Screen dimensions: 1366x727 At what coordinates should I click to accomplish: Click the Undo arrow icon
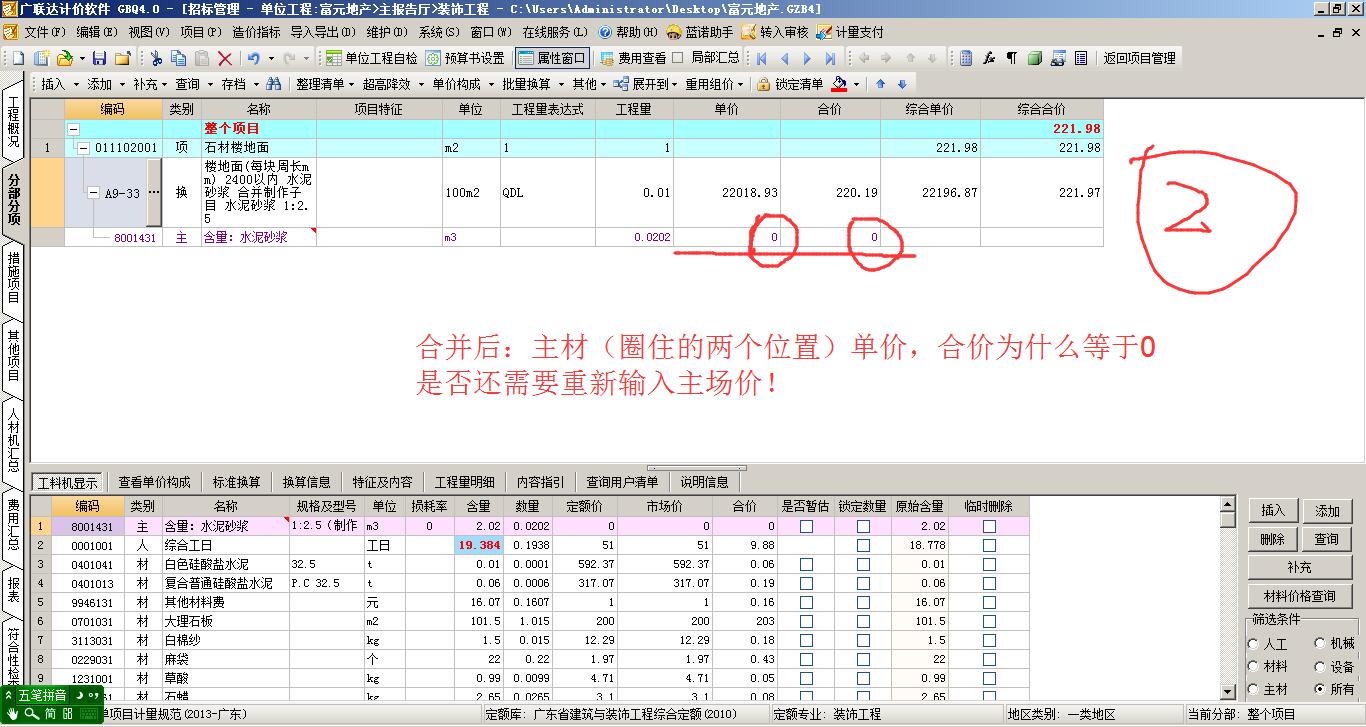(x=253, y=59)
